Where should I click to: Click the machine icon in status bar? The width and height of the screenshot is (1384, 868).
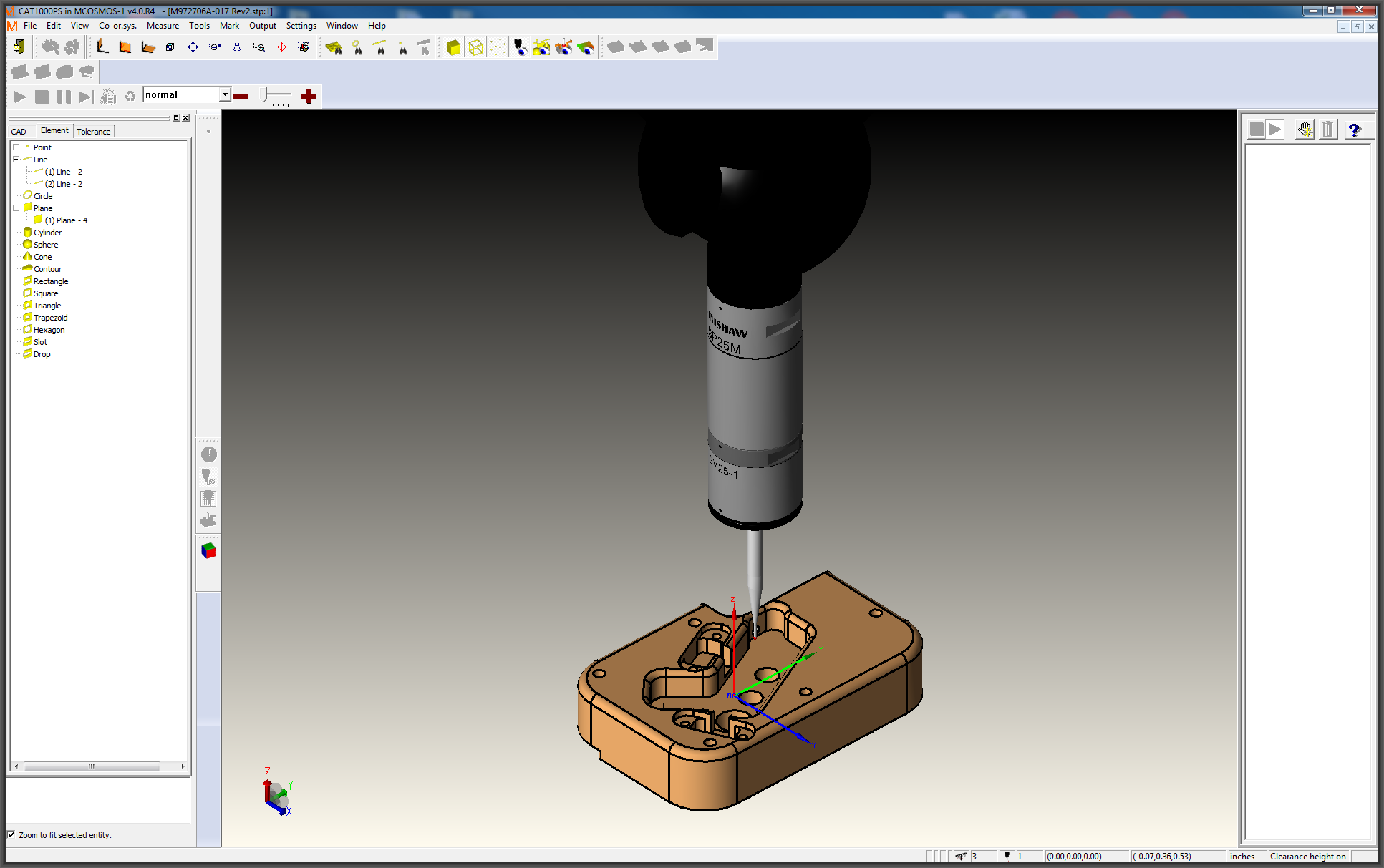[961, 856]
